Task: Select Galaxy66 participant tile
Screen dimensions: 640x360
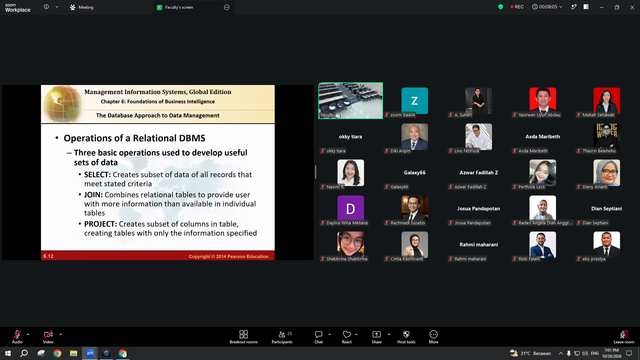Action: tap(415, 173)
